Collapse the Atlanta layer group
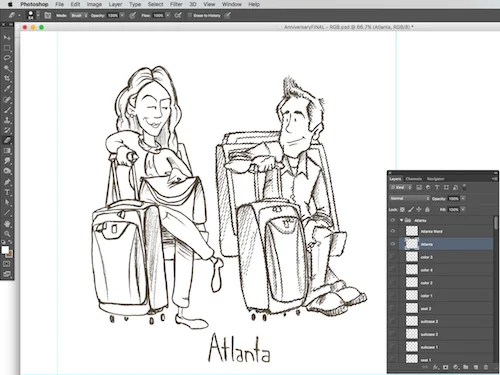The width and height of the screenshot is (500, 375). click(x=402, y=220)
